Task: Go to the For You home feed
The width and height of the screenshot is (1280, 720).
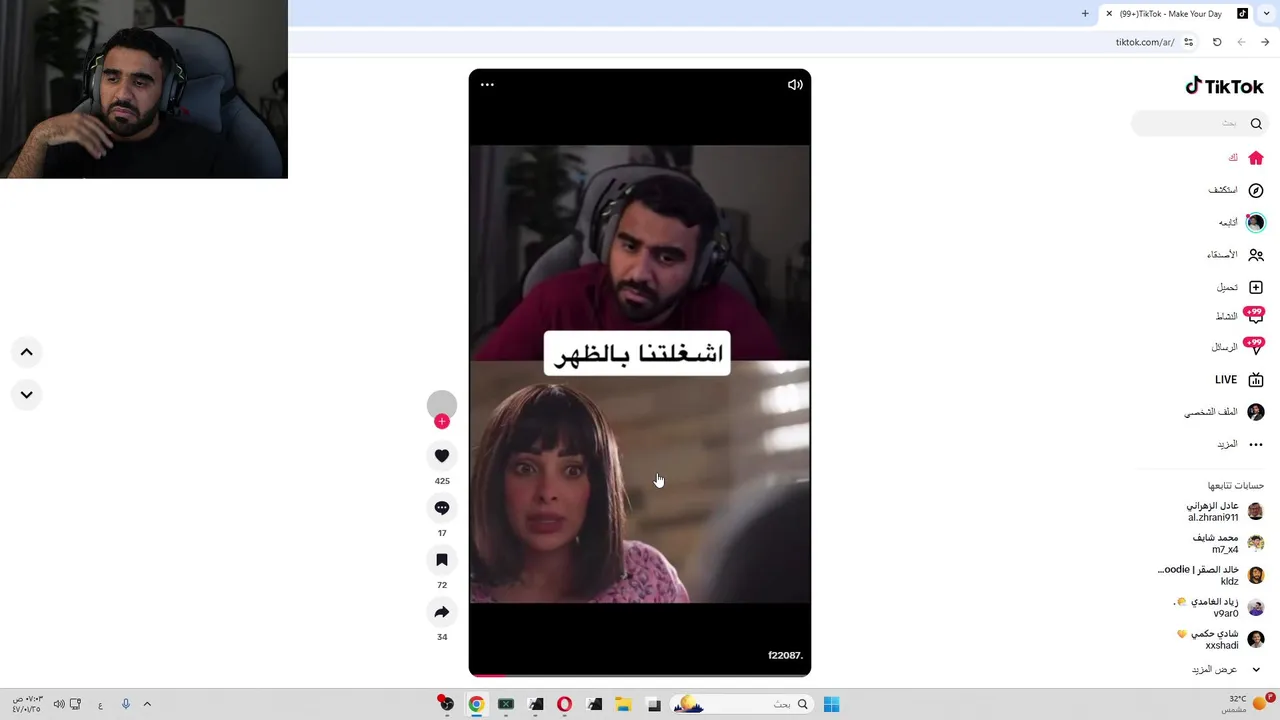Action: tap(1246, 158)
